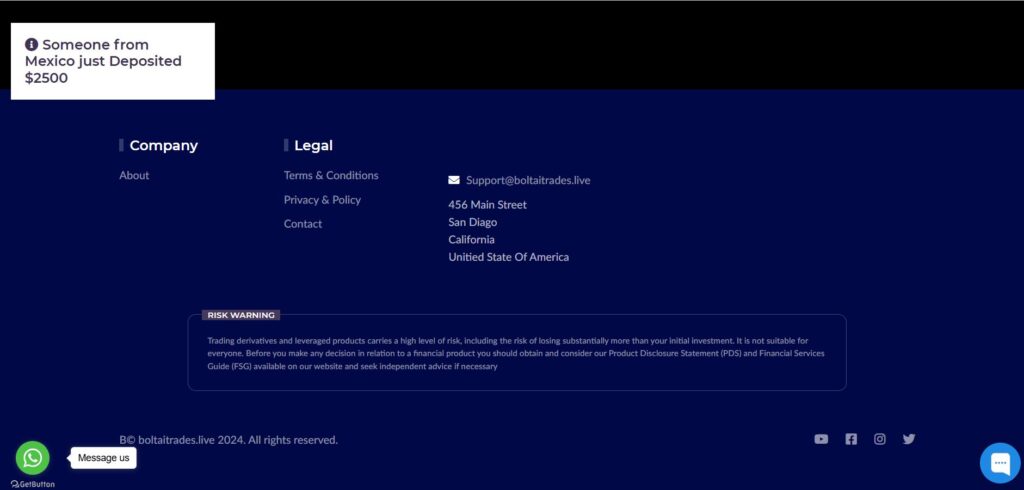Viewport: 1024px width, 490px height.
Task: Click the Mexico deposit notification popup
Action: click(x=113, y=62)
